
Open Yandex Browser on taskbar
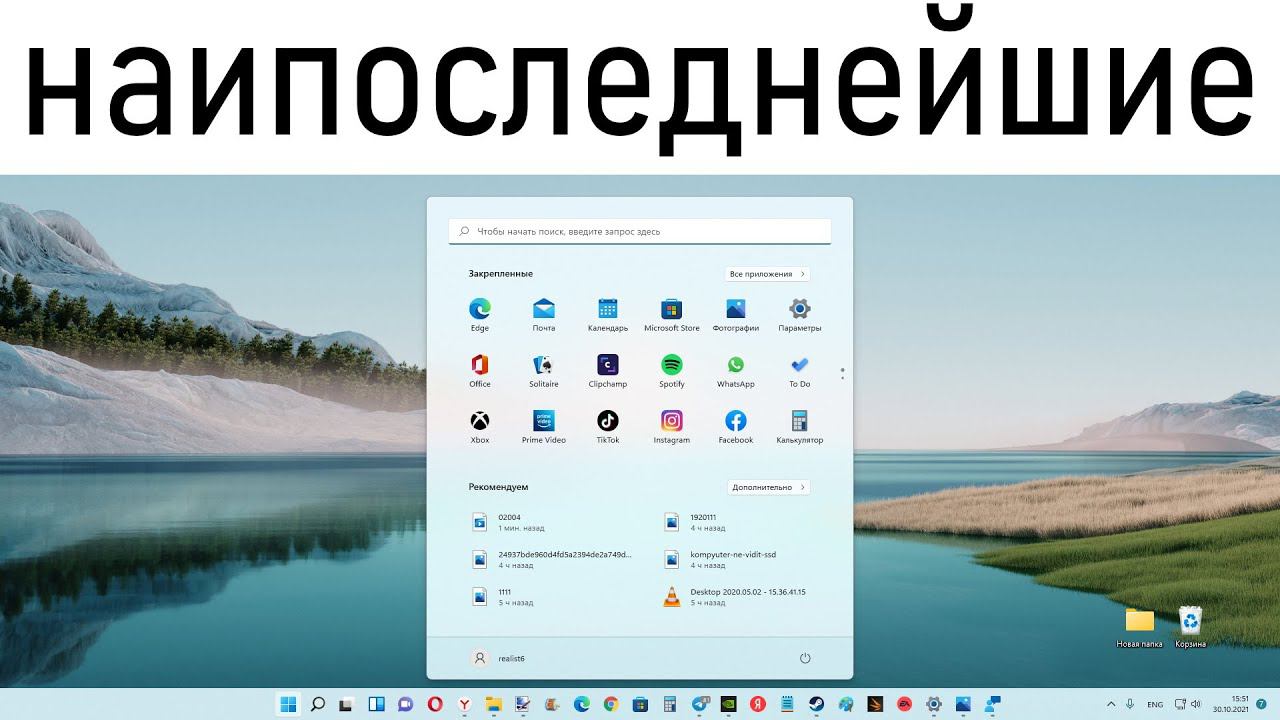(x=465, y=704)
